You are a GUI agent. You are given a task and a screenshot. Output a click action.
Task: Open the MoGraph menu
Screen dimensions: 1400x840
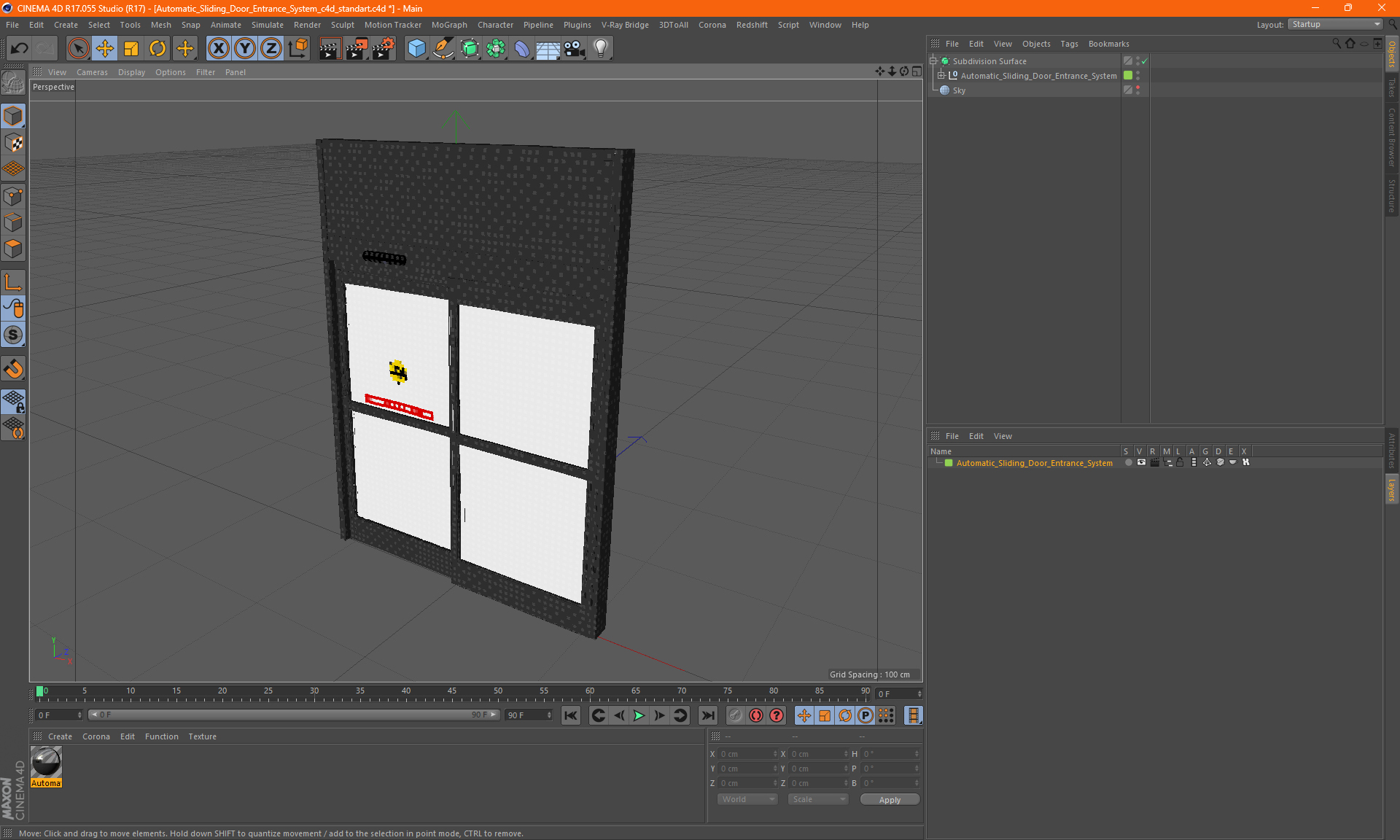coord(448,25)
